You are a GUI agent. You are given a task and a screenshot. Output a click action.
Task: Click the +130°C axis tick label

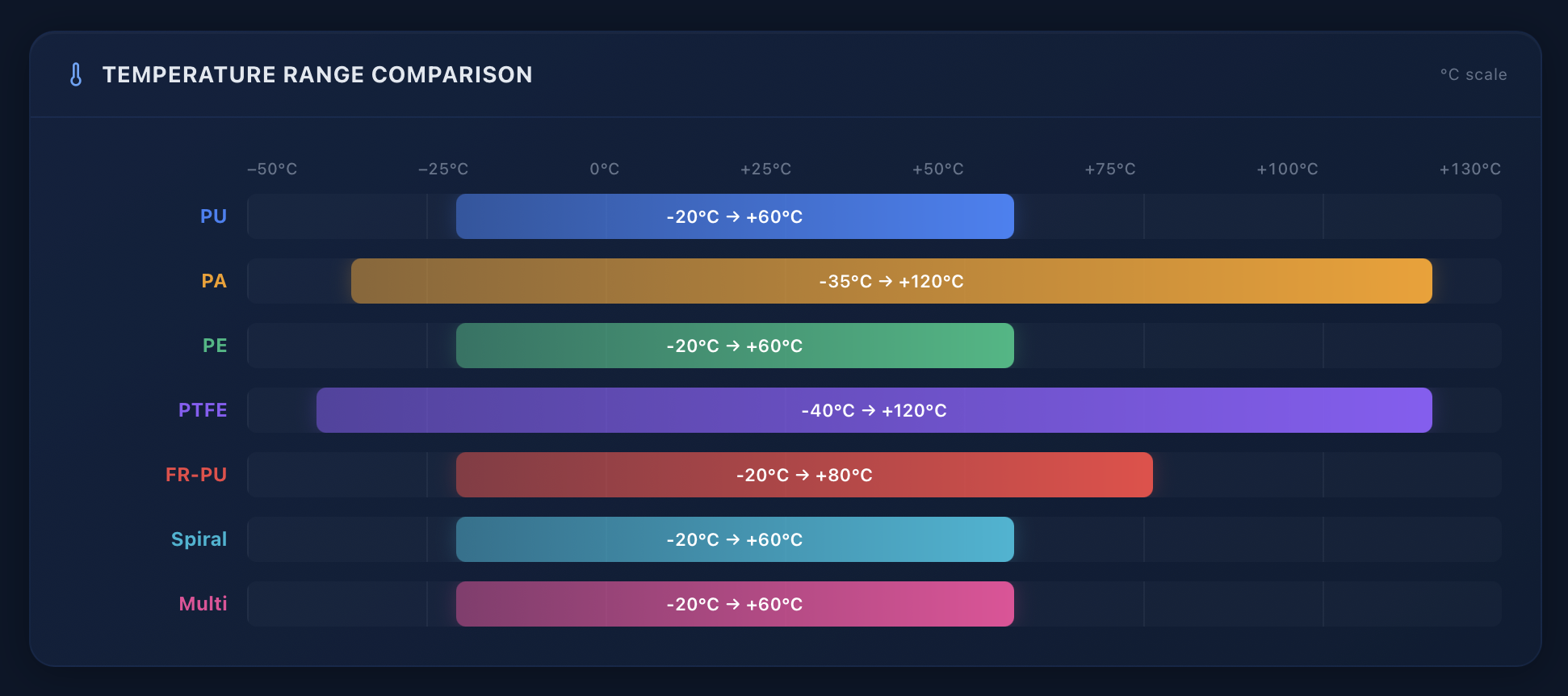tap(1469, 169)
